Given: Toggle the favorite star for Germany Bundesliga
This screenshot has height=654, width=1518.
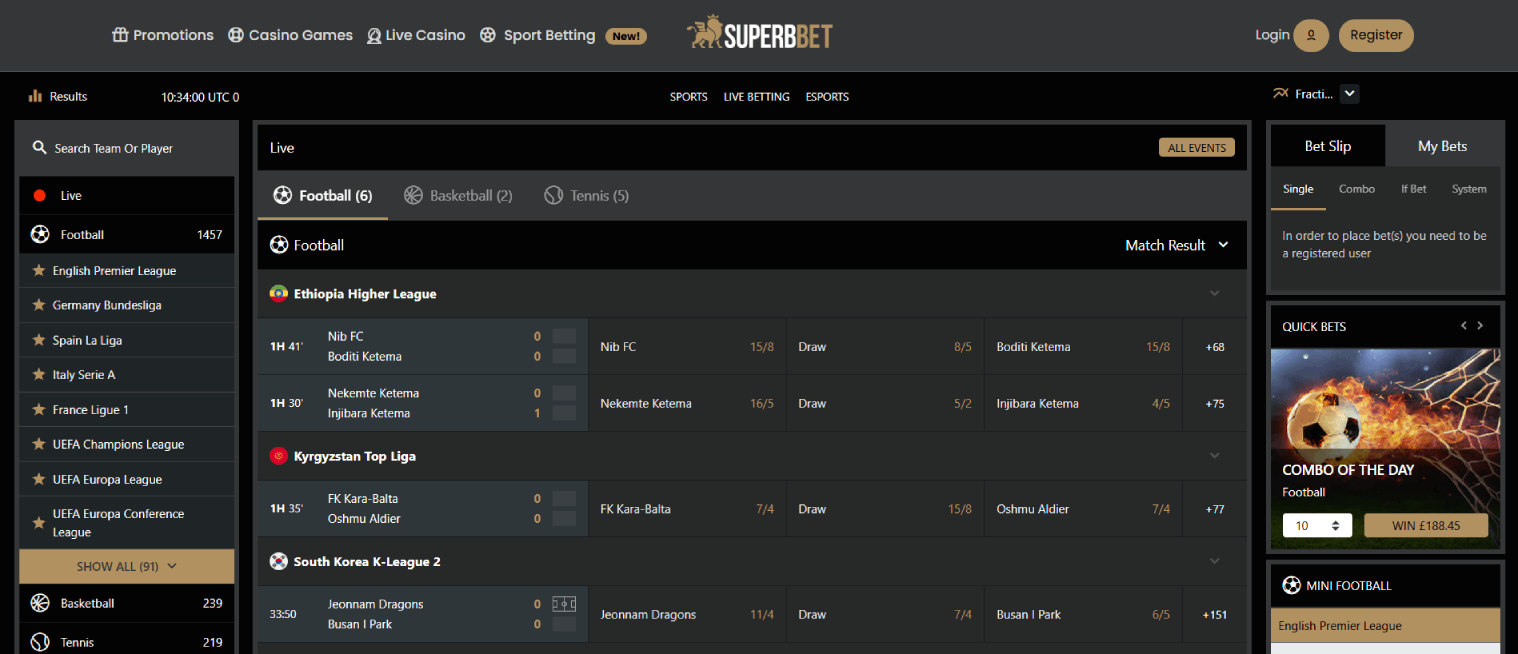Looking at the screenshot, I should click(40, 305).
